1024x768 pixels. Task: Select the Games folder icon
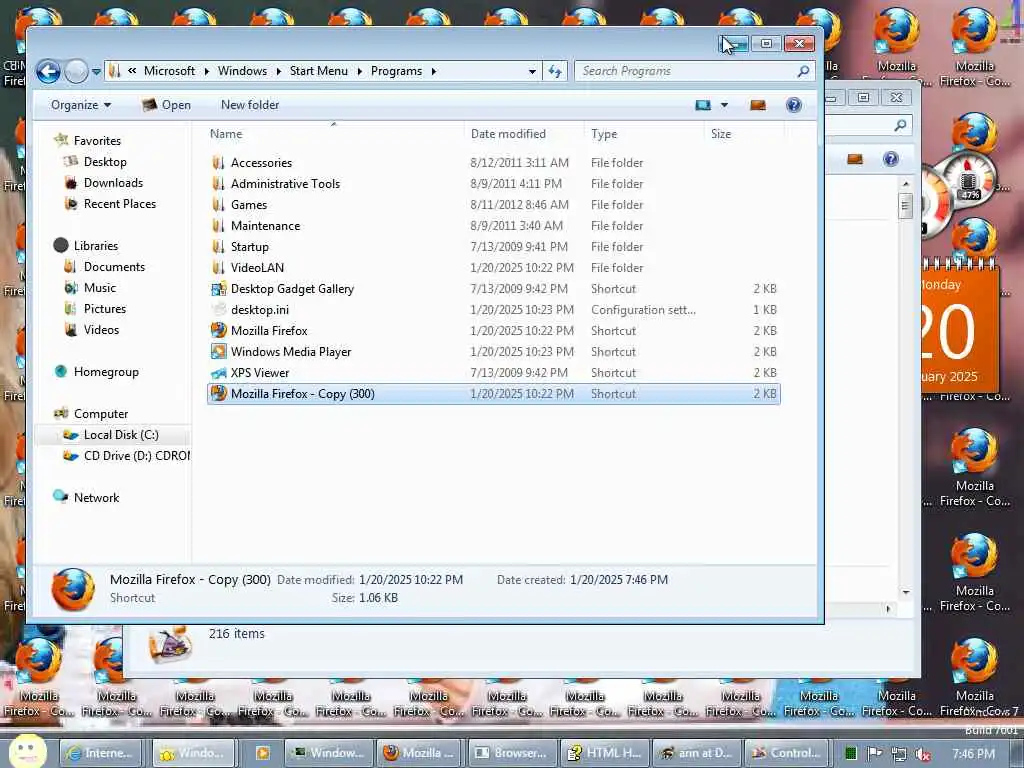pos(219,204)
